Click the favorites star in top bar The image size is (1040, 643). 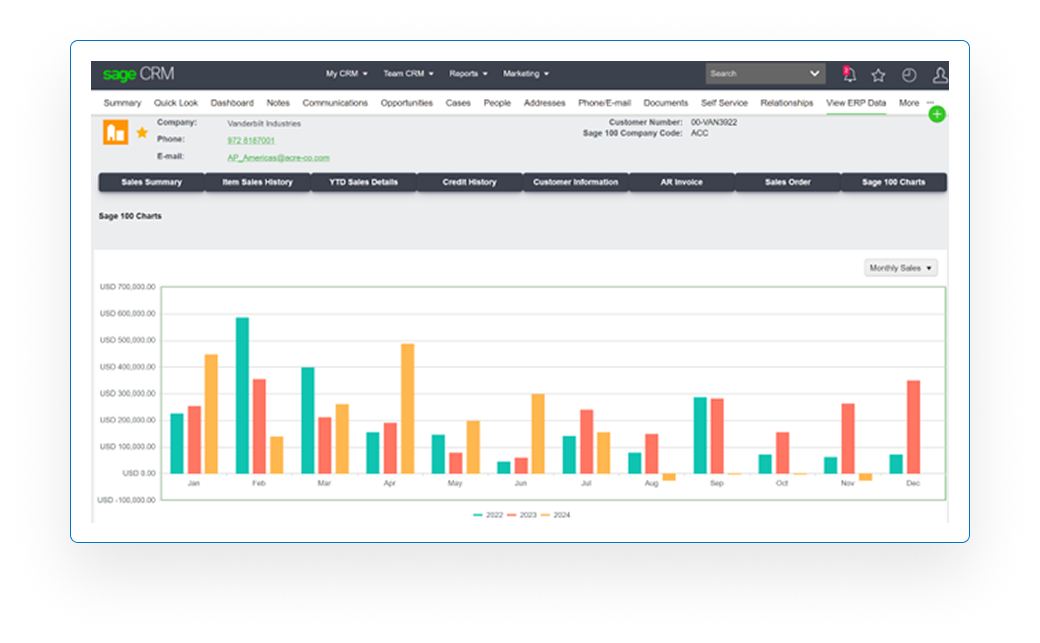(x=878, y=75)
